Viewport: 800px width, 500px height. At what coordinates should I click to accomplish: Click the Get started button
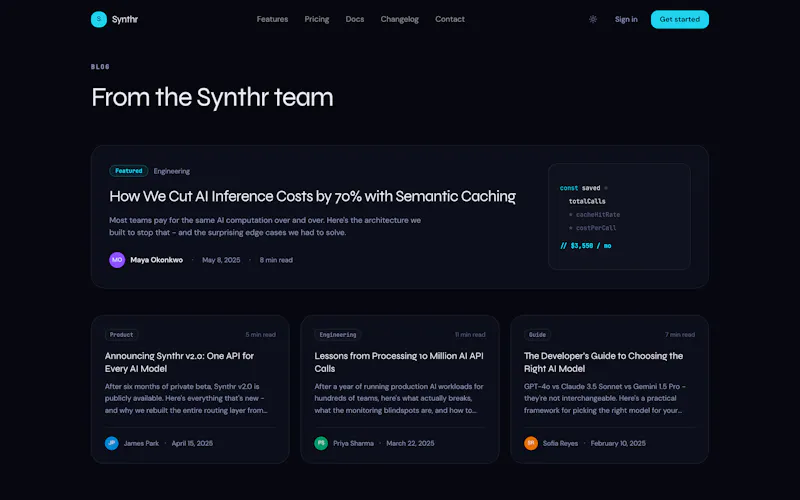[x=680, y=19]
